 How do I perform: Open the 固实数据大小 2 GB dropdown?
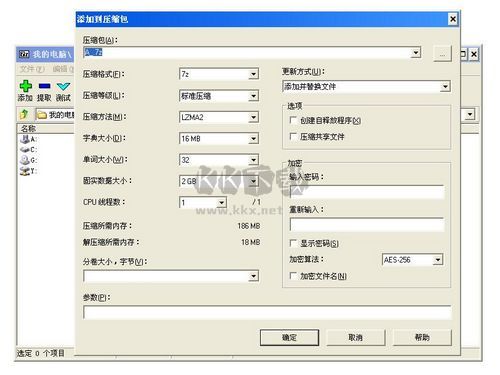(x=253, y=181)
